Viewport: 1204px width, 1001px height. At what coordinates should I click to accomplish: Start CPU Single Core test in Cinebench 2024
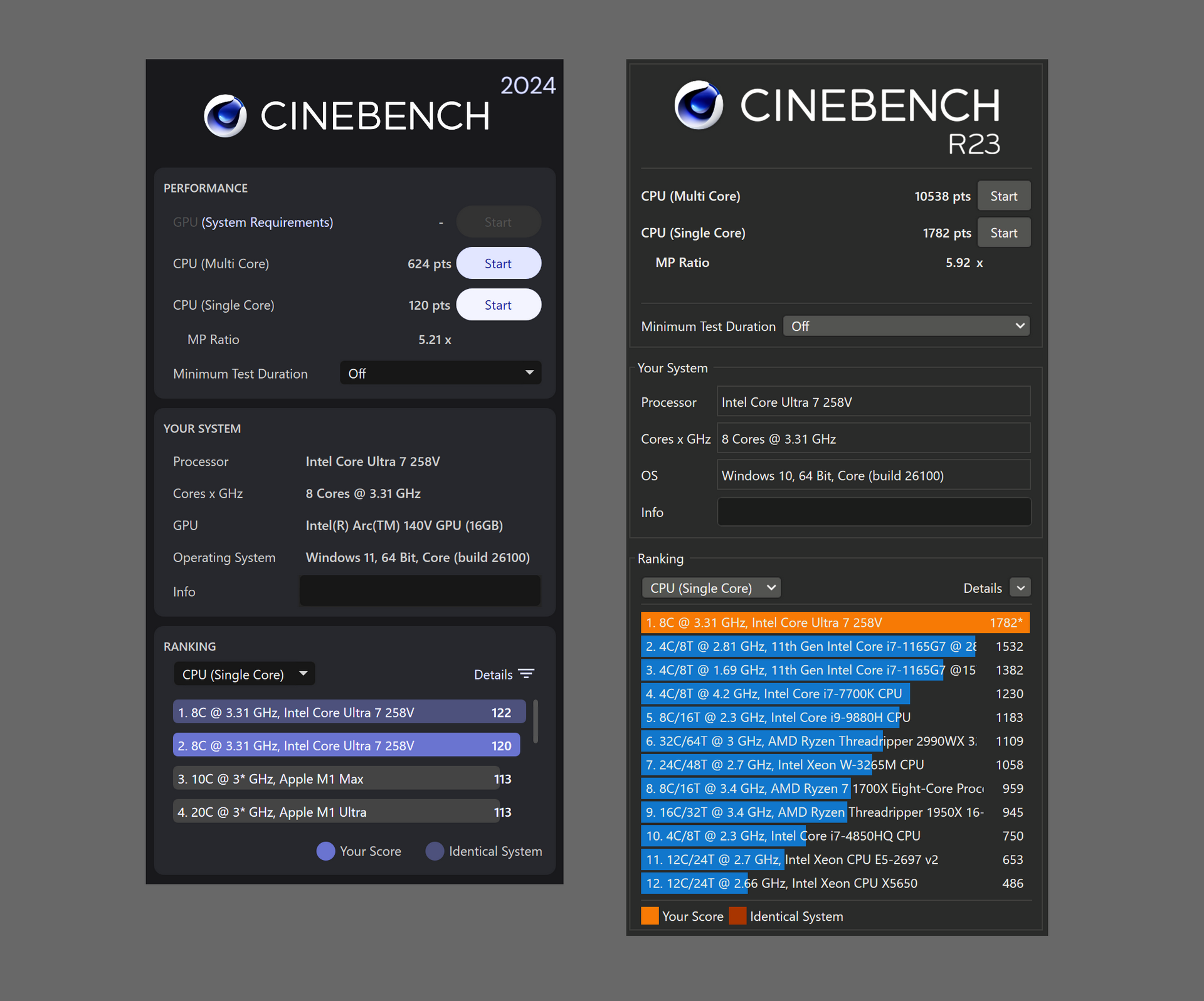(499, 305)
